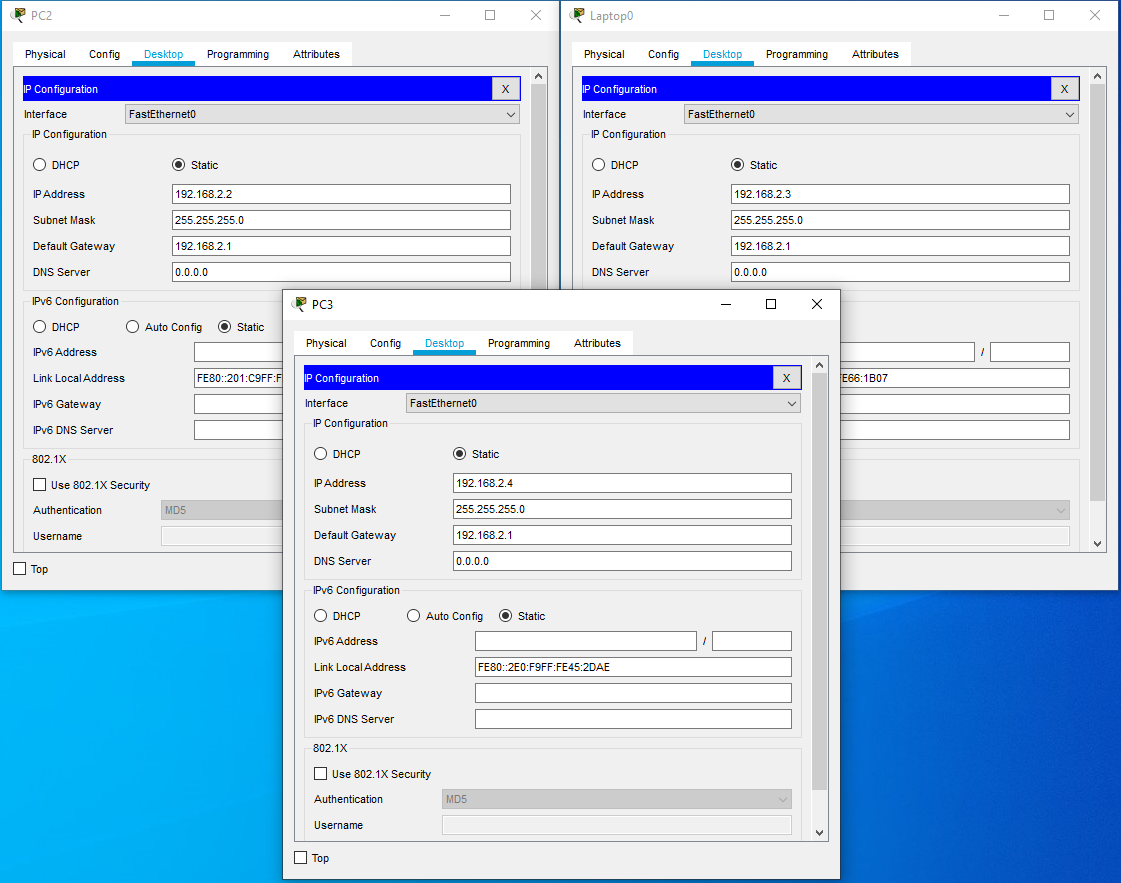Switch to Physical tab in PC2
1121x883 pixels.
pyautogui.click(x=45, y=54)
